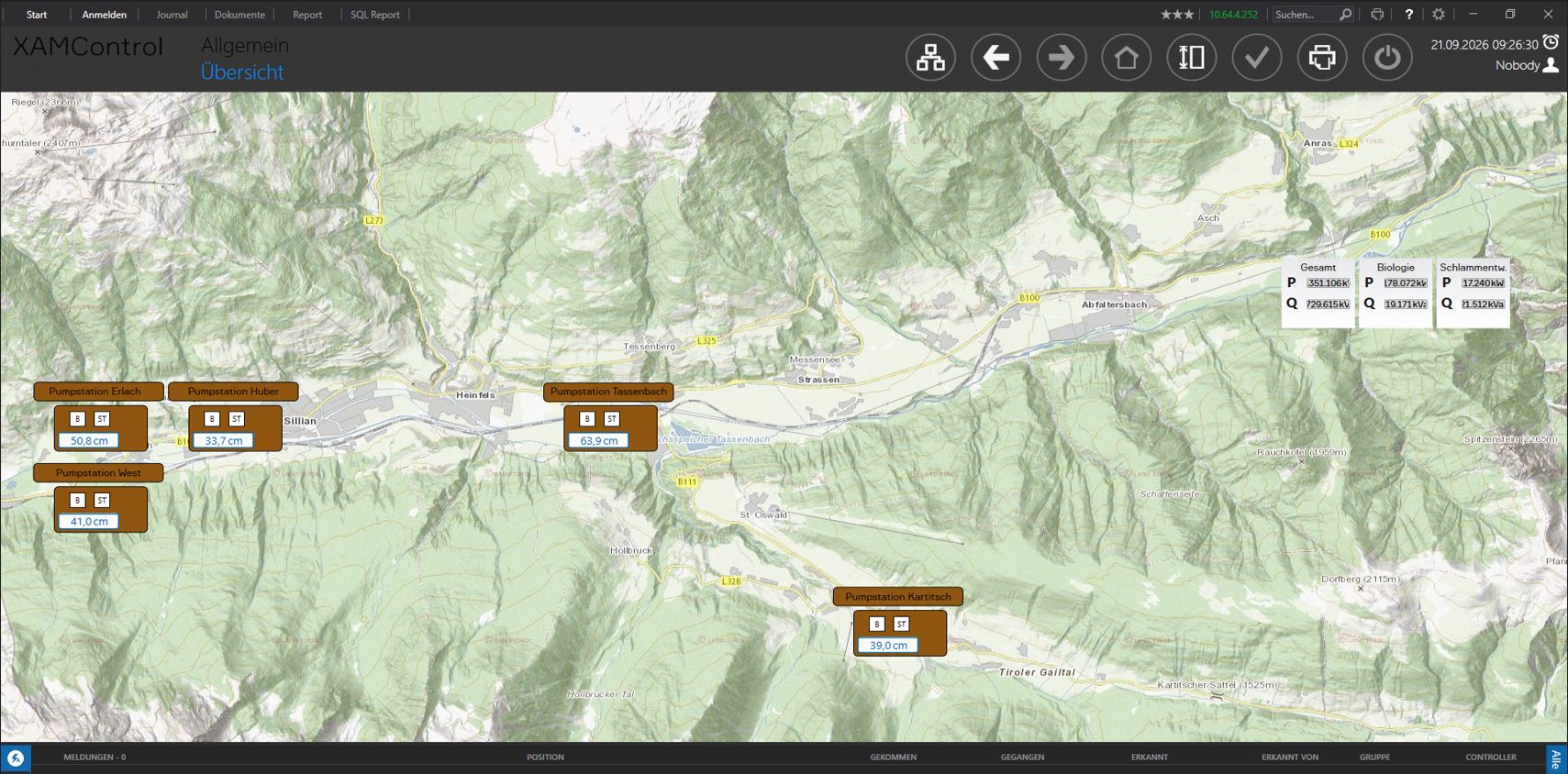The width and height of the screenshot is (1568, 774).
Task: Click the Biologie Q reactive power value
Action: (x=1406, y=304)
